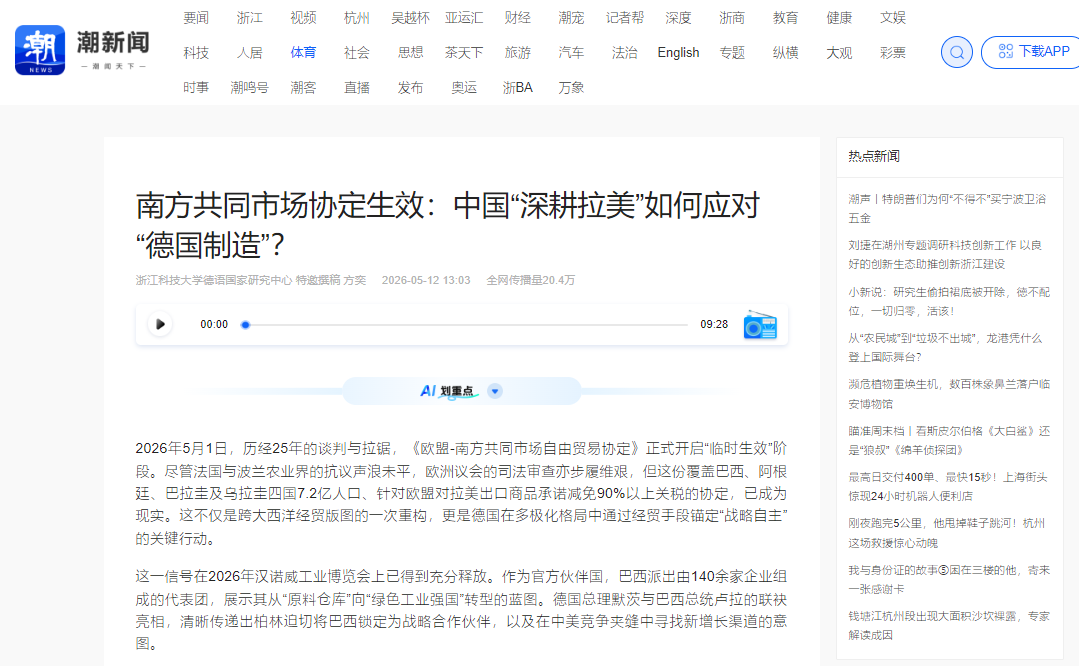The height and width of the screenshot is (666, 1079).
Task: Select the 奥运 nav item
Action: pos(464,88)
